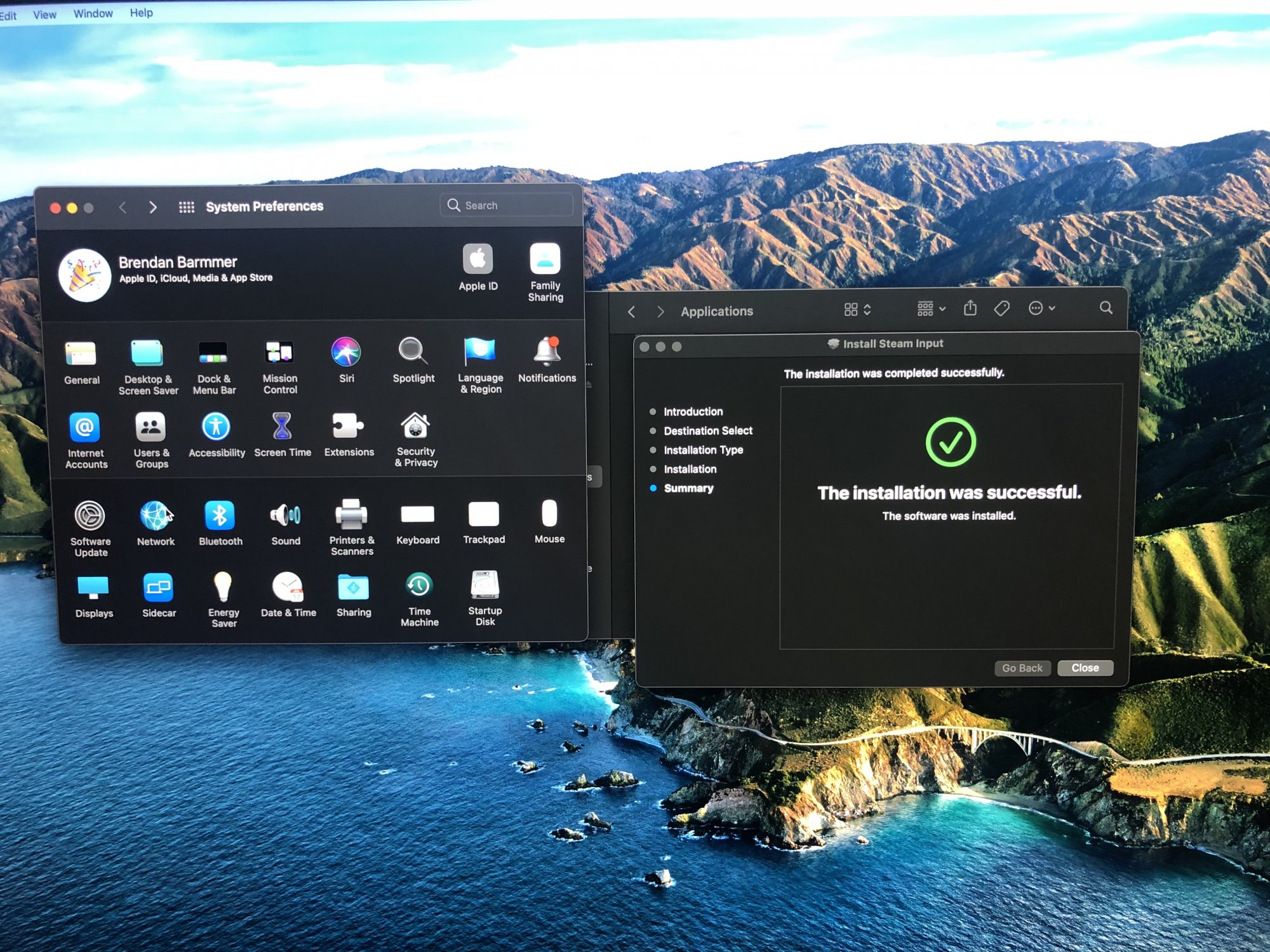1270x952 pixels.
Task: Click Close in the Steam installer
Action: (1085, 668)
